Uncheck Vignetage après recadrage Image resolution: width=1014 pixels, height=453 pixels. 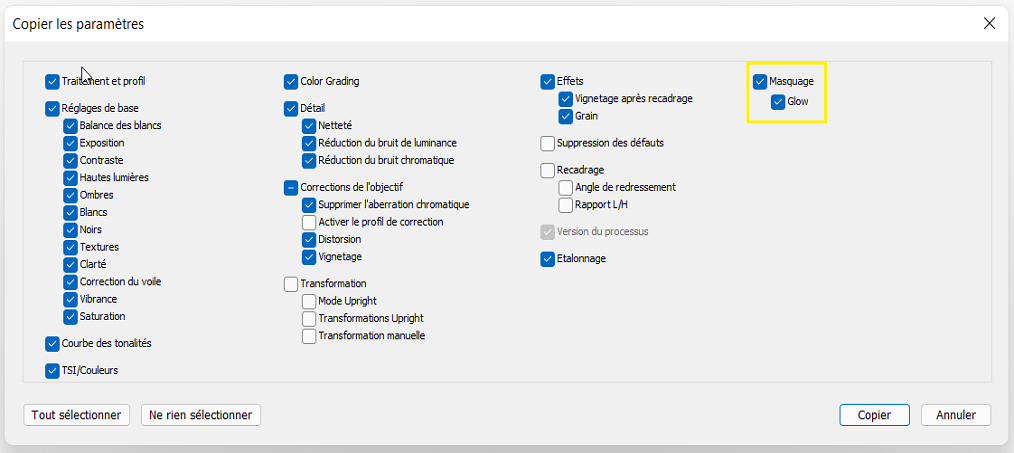(566, 99)
